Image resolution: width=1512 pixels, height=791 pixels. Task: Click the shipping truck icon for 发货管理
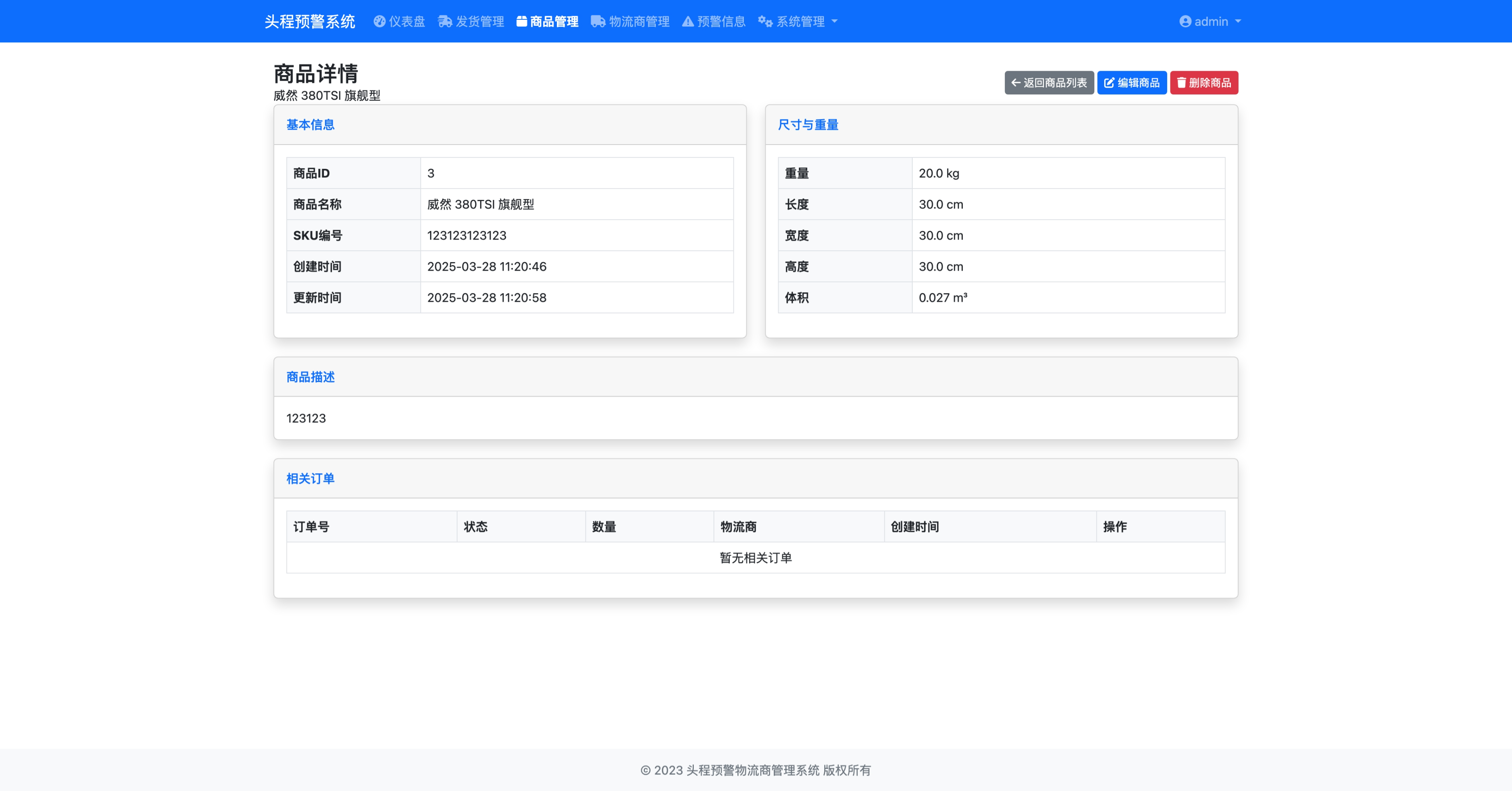tap(445, 22)
